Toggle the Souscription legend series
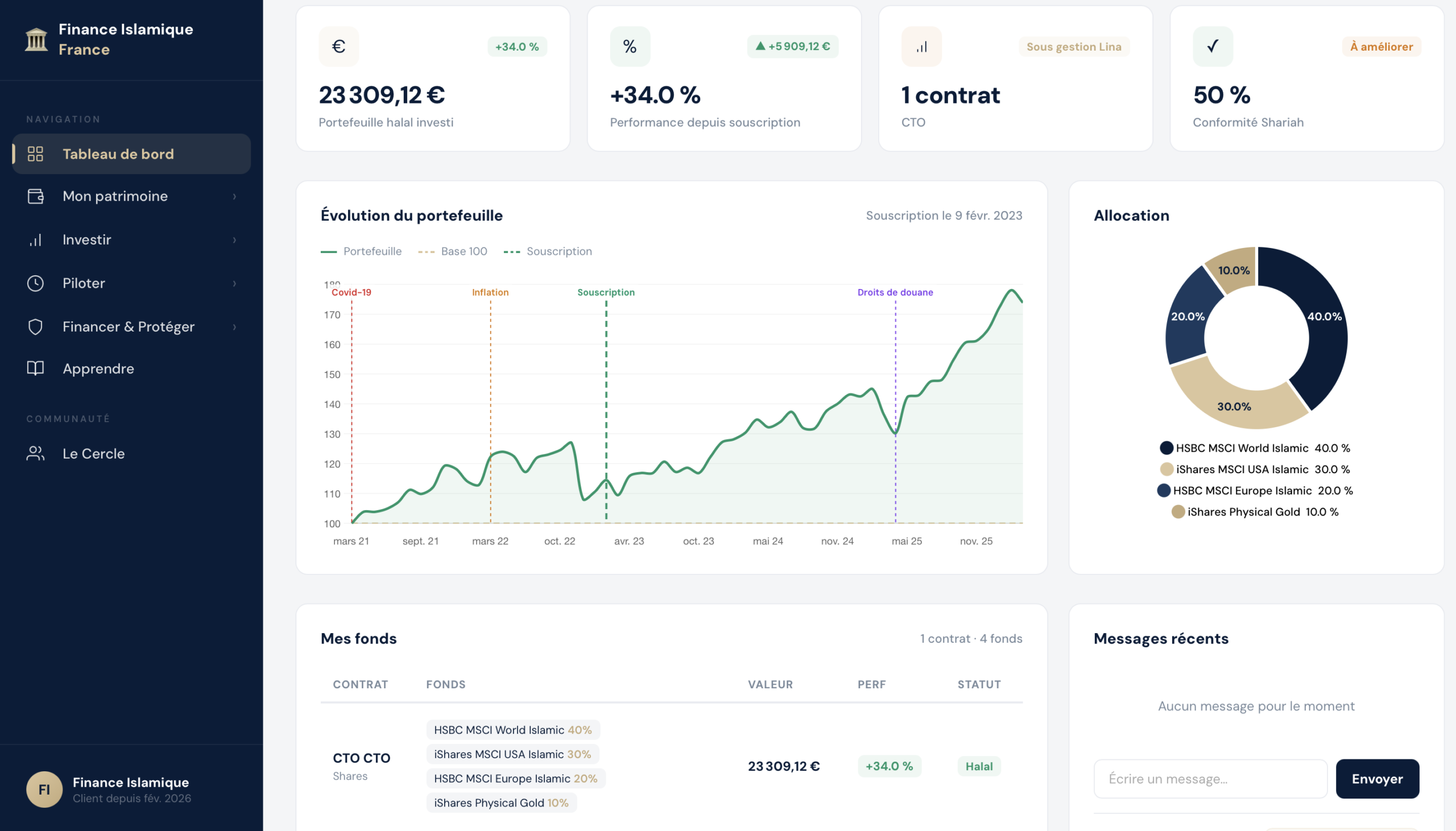This screenshot has height=831, width=1456. (548, 251)
